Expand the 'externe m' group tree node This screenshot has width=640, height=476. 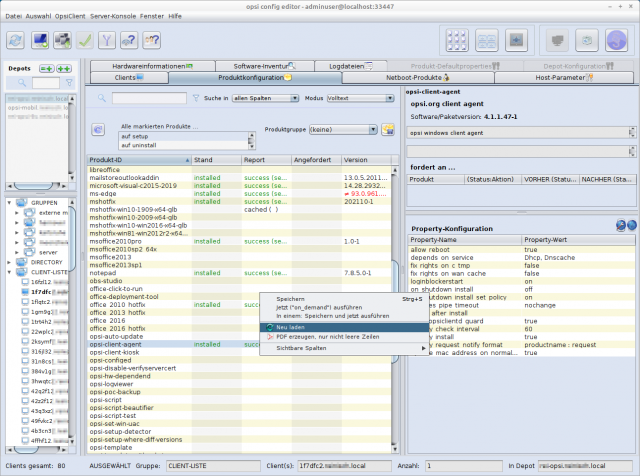click(x=17, y=213)
